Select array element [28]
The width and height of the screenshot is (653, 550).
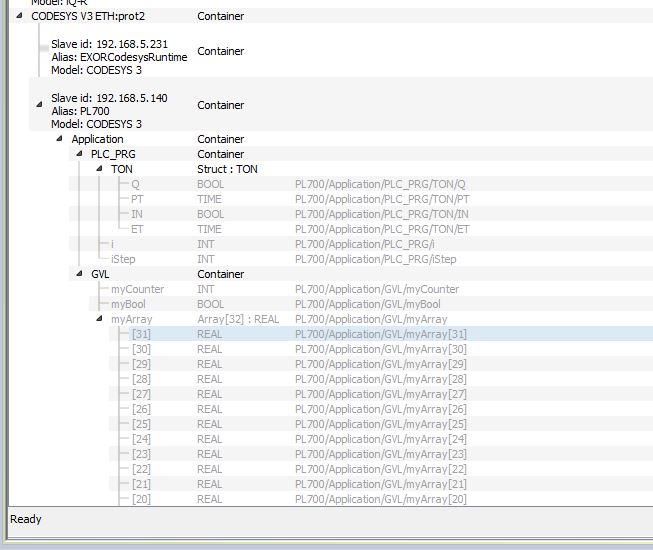tap(141, 379)
